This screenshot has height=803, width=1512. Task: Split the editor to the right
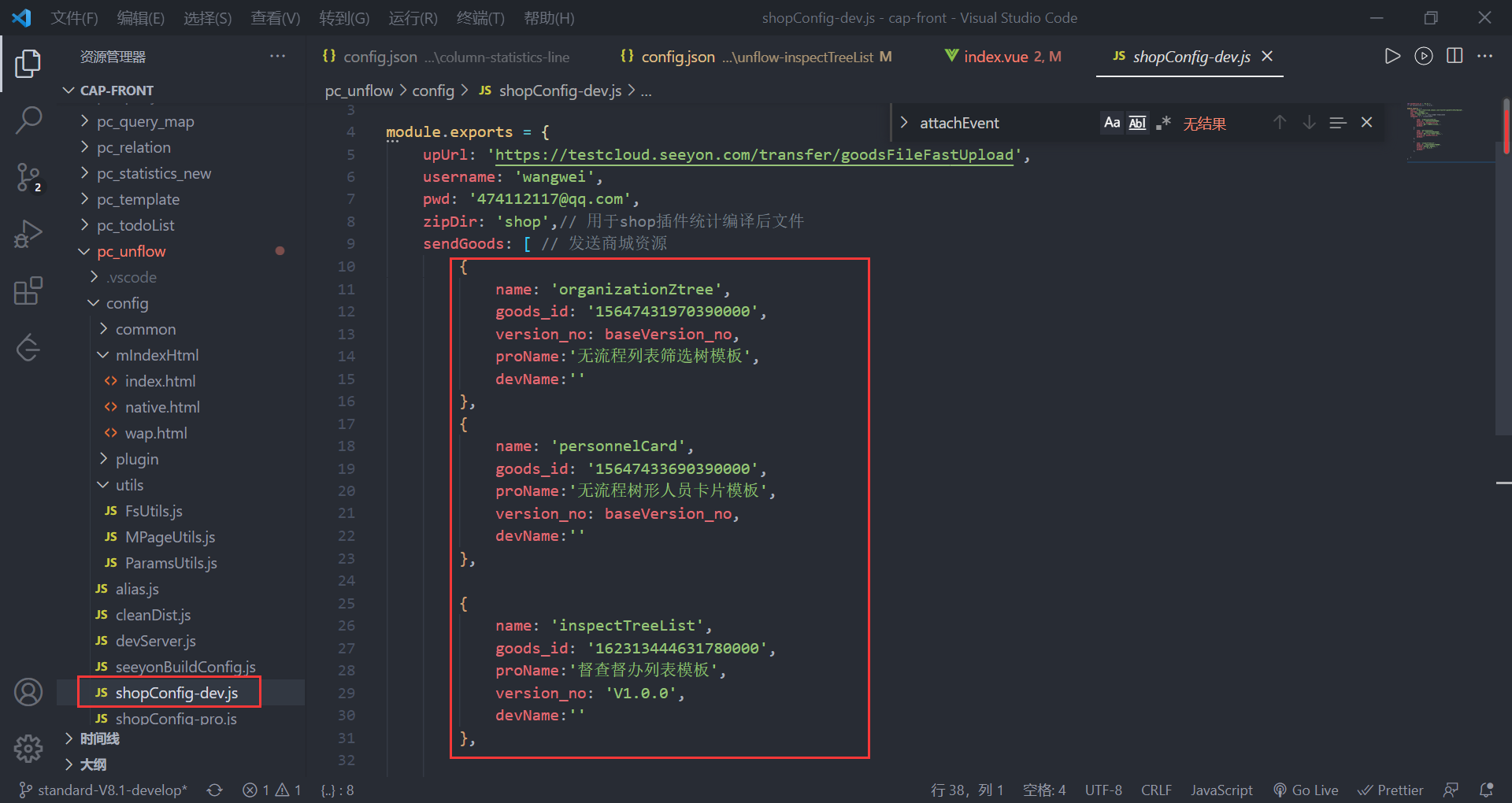click(x=1455, y=56)
